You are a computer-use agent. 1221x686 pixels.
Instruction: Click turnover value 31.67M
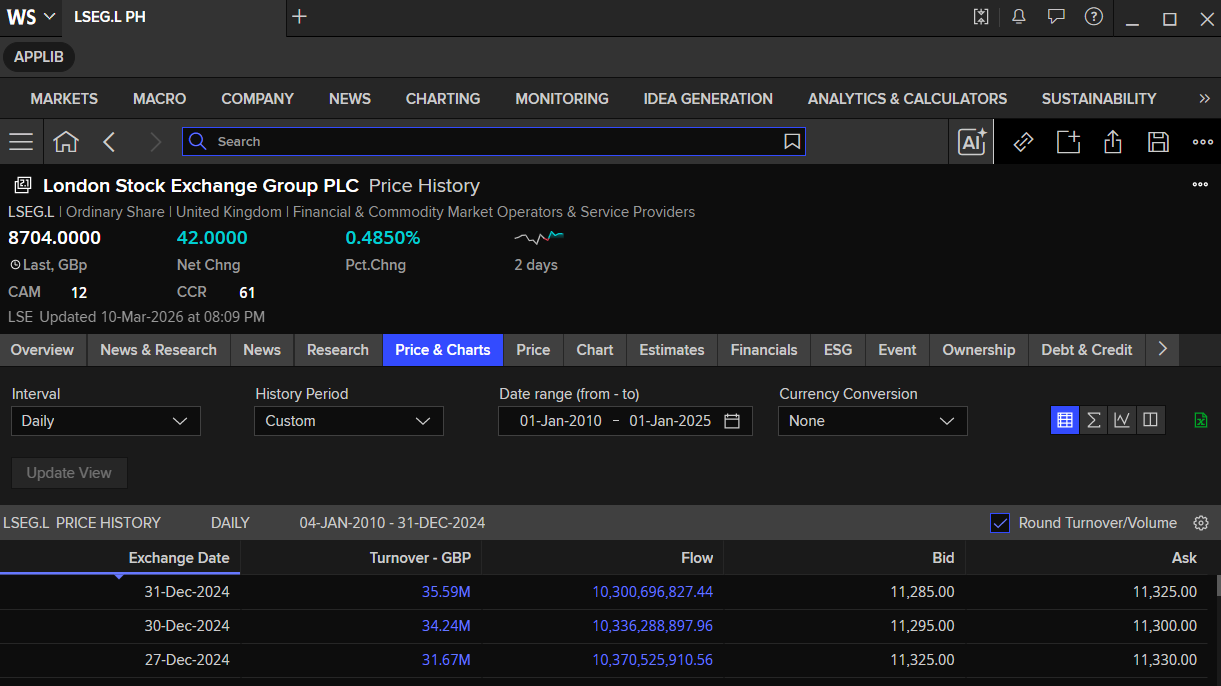(446, 660)
